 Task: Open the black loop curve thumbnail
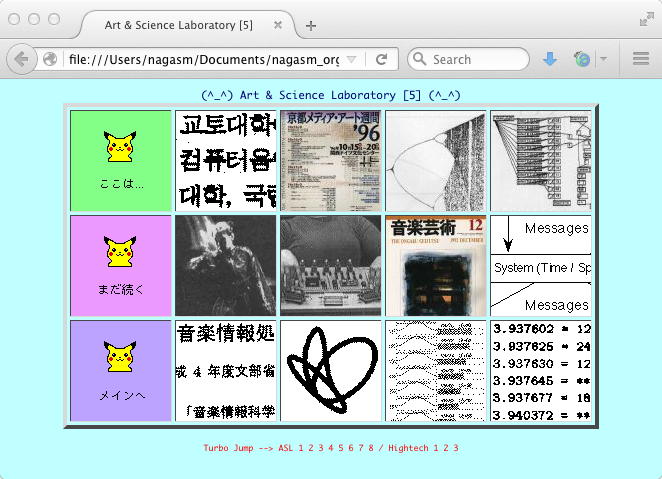pyautogui.click(x=331, y=371)
